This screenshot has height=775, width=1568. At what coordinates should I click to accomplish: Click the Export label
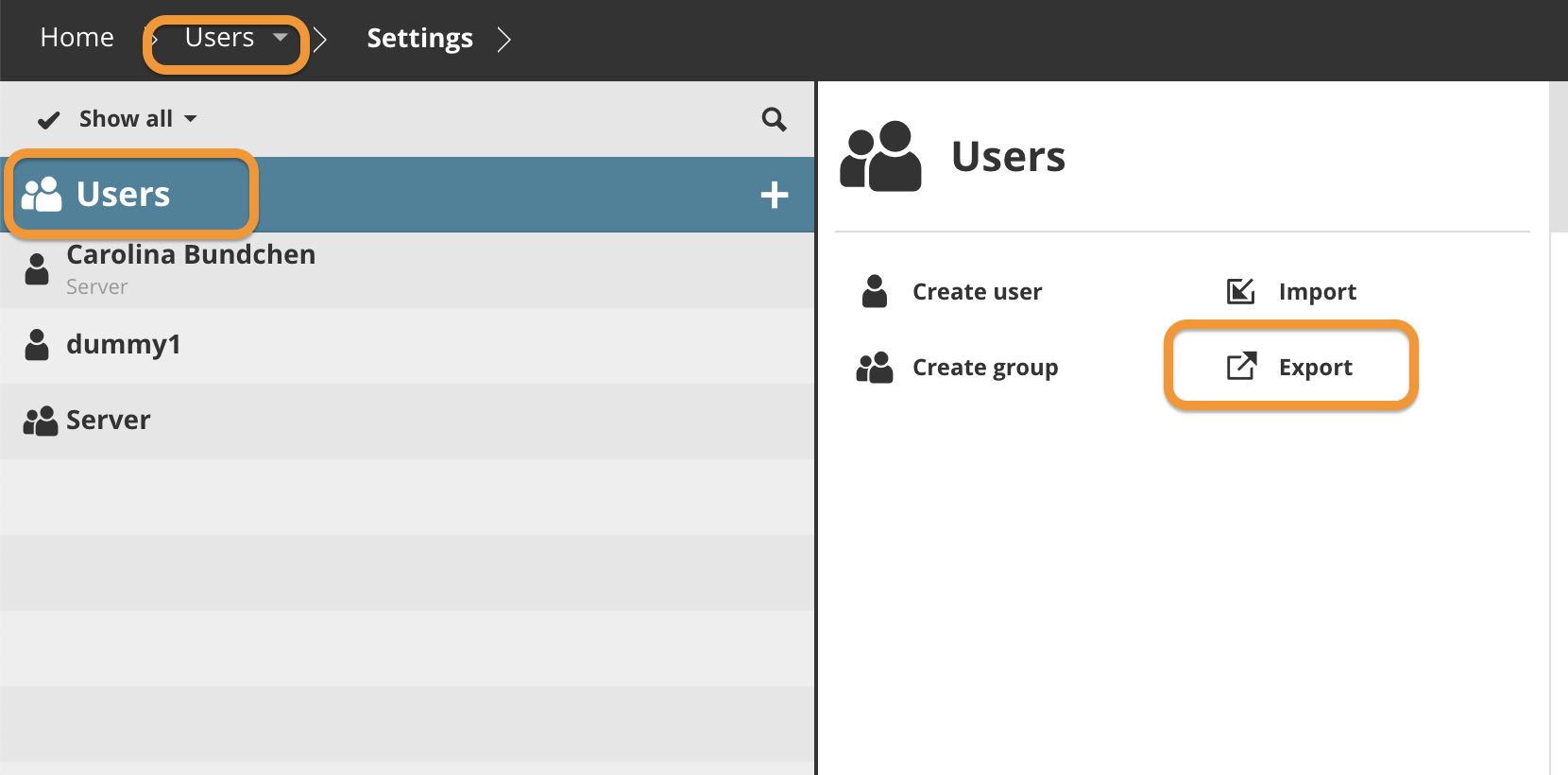[x=1315, y=368]
